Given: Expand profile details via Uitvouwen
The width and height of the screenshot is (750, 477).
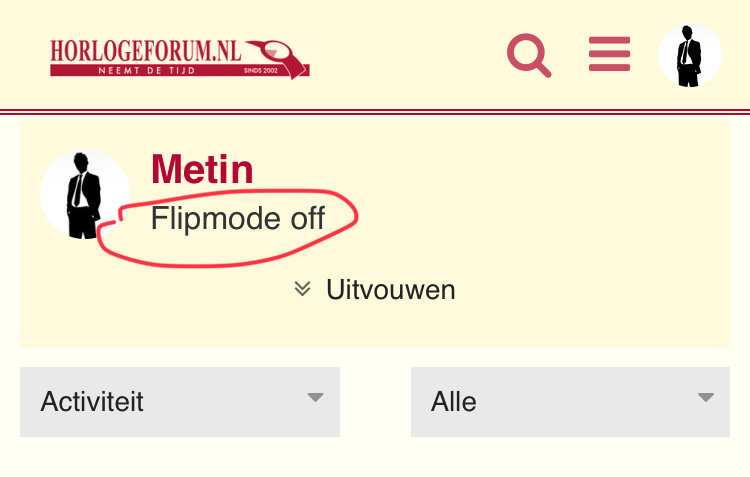Looking at the screenshot, I should coord(375,289).
